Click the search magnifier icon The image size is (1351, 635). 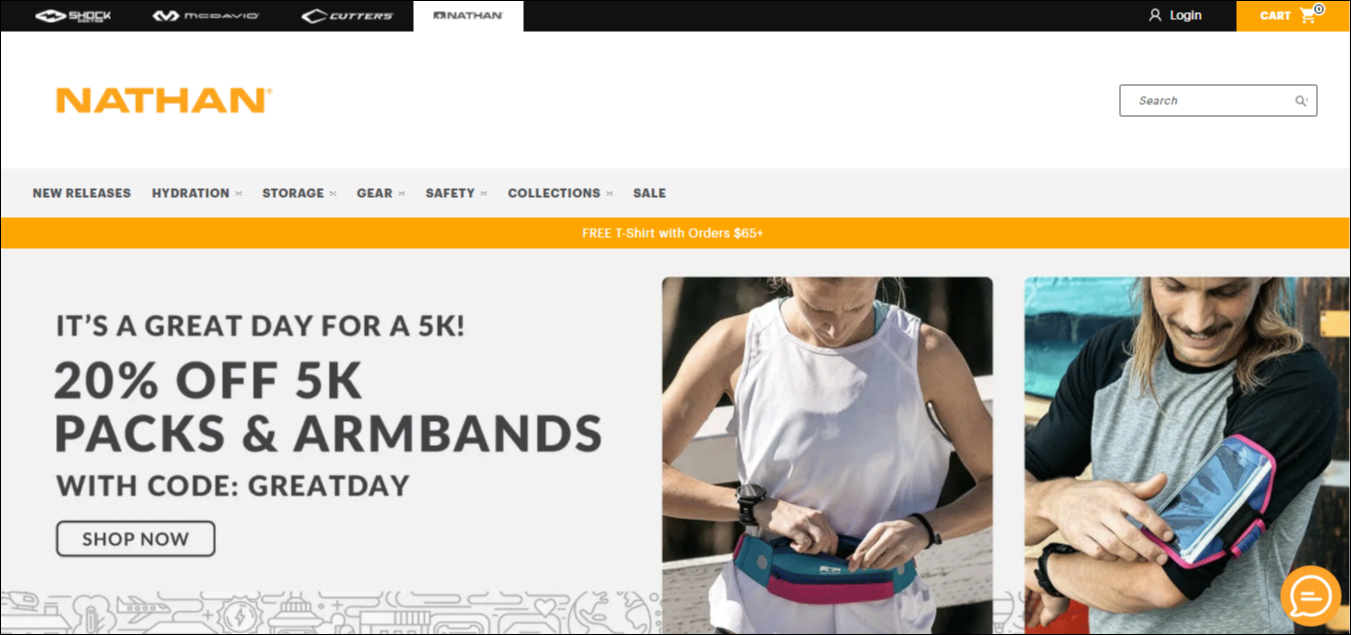1301,101
